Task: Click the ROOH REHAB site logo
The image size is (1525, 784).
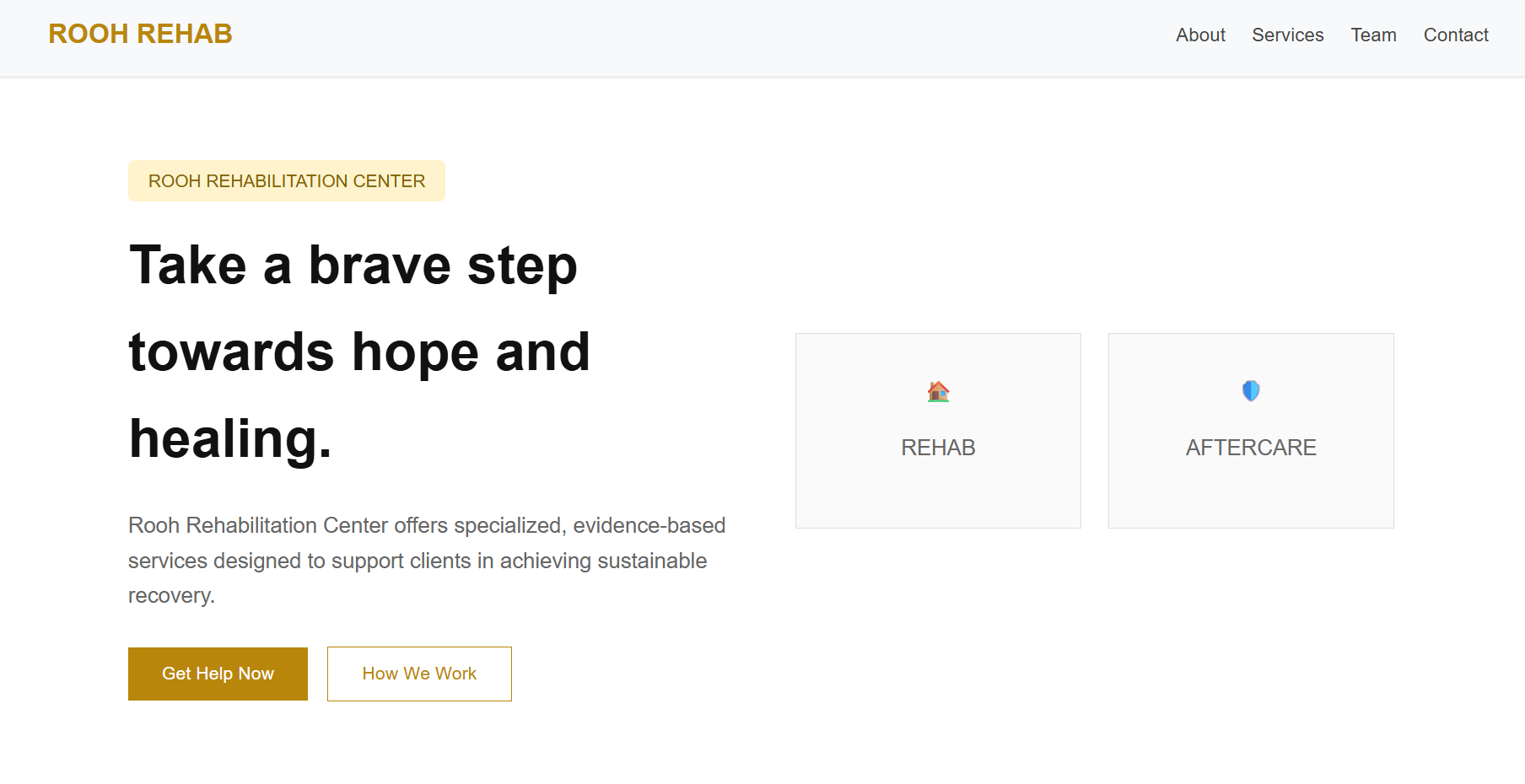Action: coord(140,34)
